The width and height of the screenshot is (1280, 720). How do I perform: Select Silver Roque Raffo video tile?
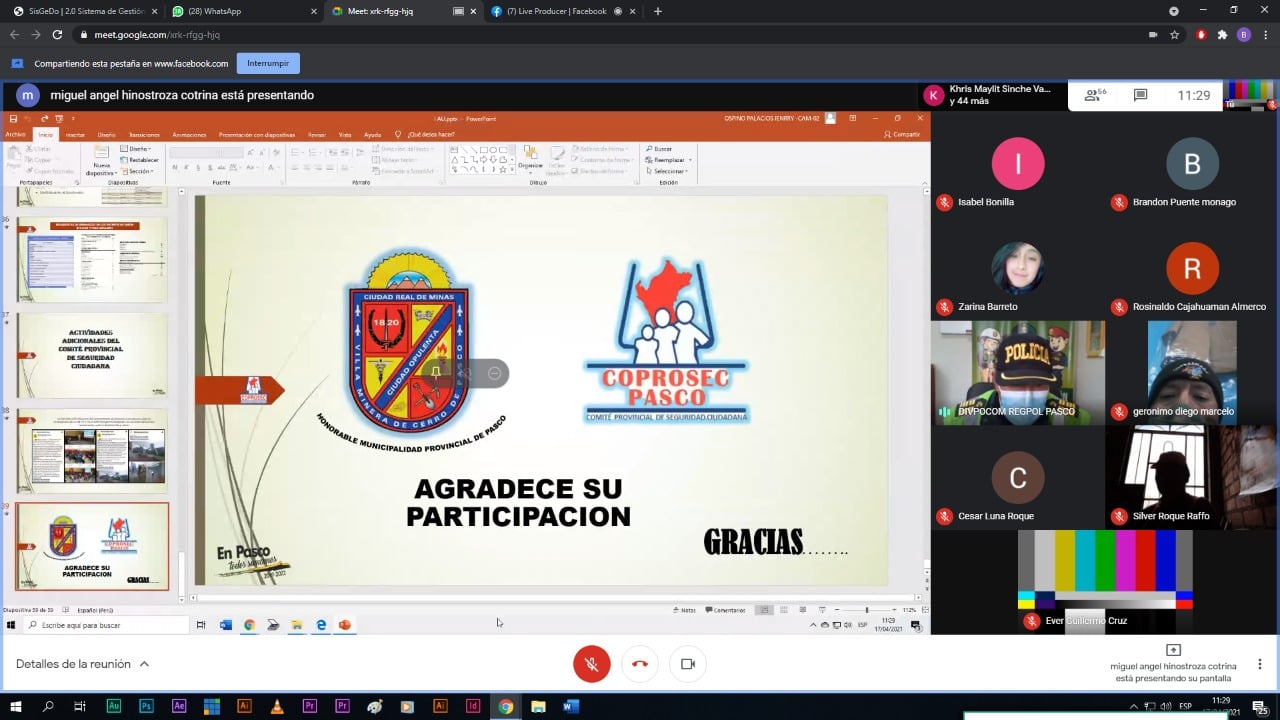click(1192, 478)
